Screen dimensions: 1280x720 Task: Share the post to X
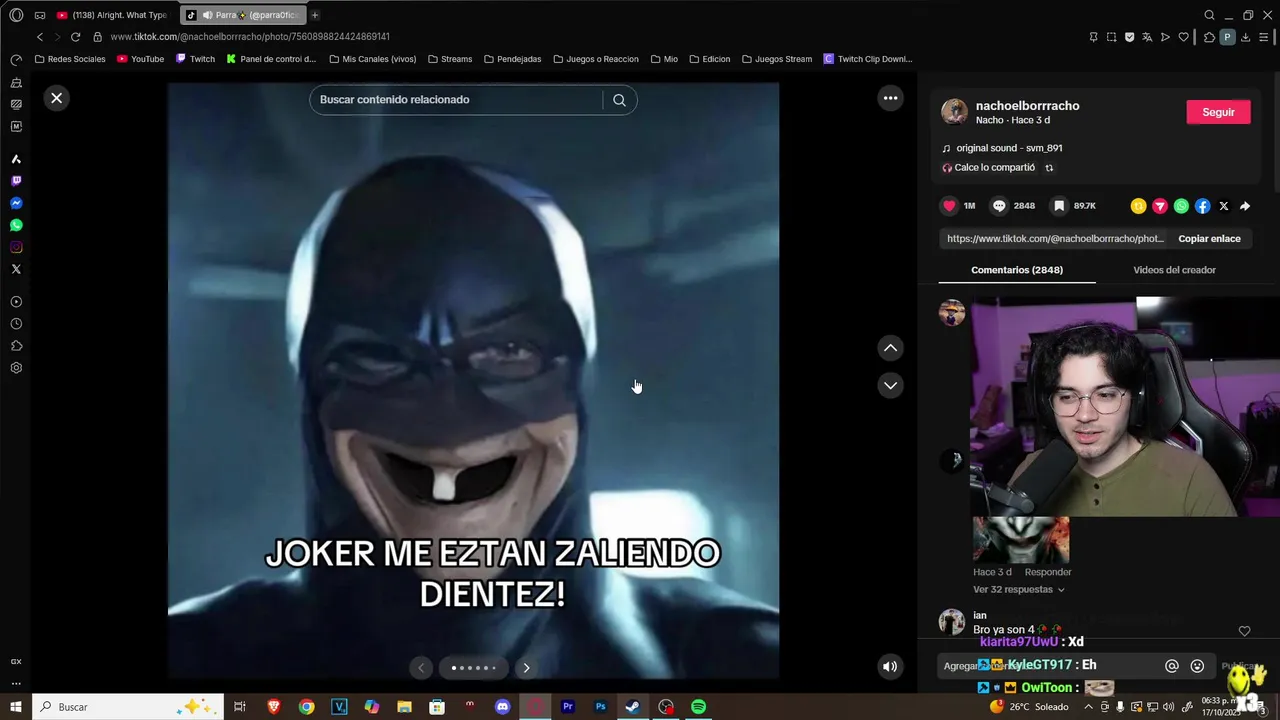pyautogui.click(x=1224, y=206)
